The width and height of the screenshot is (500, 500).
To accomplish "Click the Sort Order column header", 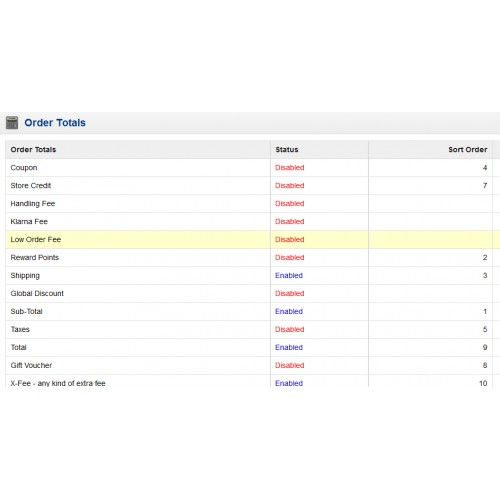I will [x=468, y=150].
